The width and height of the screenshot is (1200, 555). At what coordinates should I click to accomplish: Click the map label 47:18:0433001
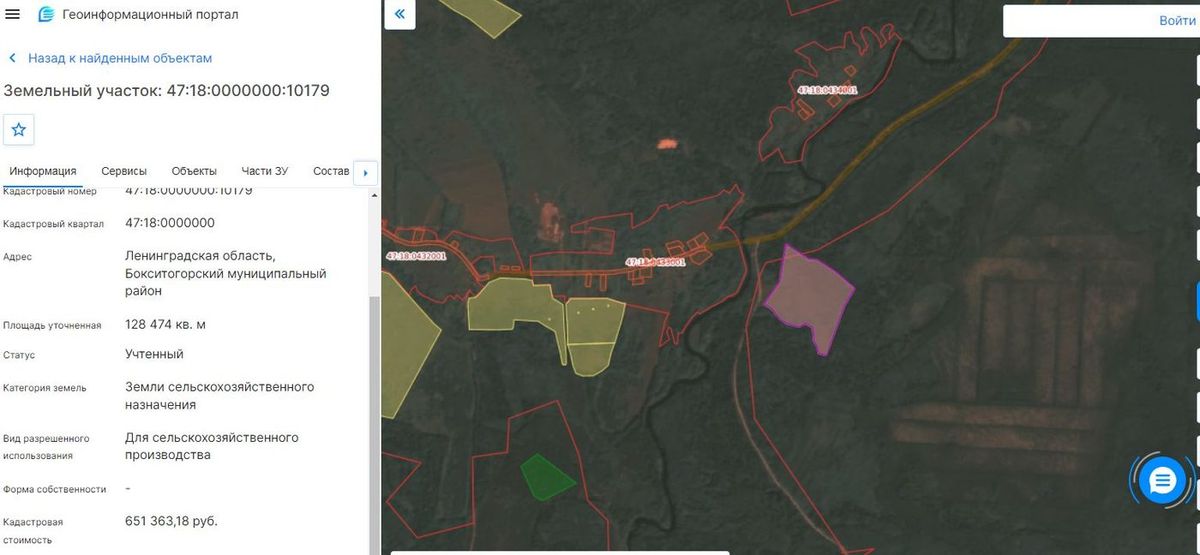[x=655, y=262]
